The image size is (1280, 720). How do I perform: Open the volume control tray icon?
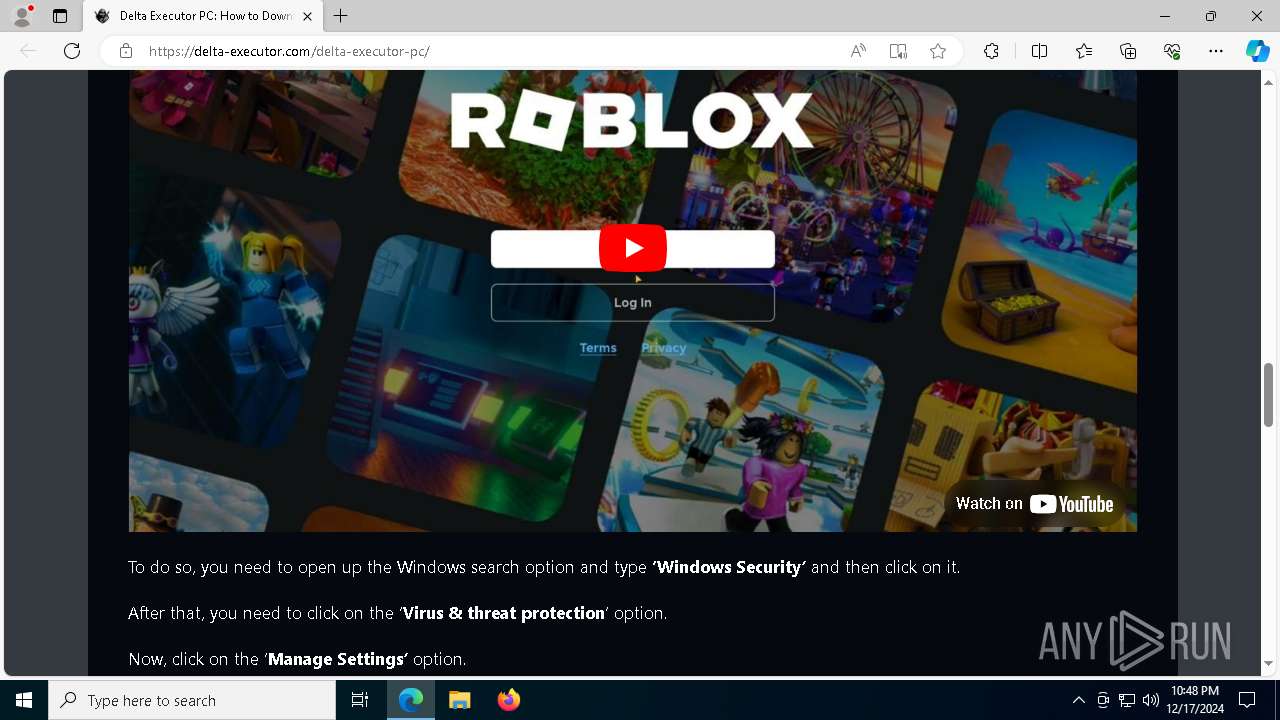click(x=1150, y=700)
